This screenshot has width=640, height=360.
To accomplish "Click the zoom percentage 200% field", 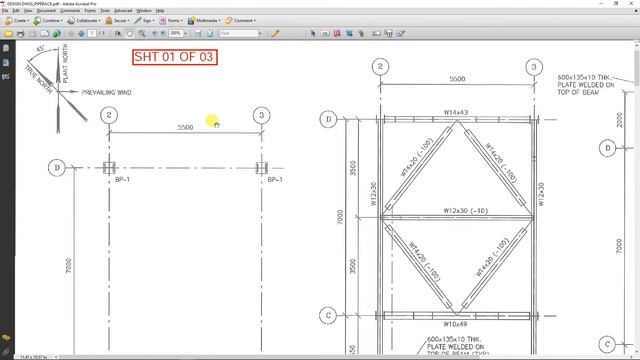I will pyautogui.click(x=176, y=33).
